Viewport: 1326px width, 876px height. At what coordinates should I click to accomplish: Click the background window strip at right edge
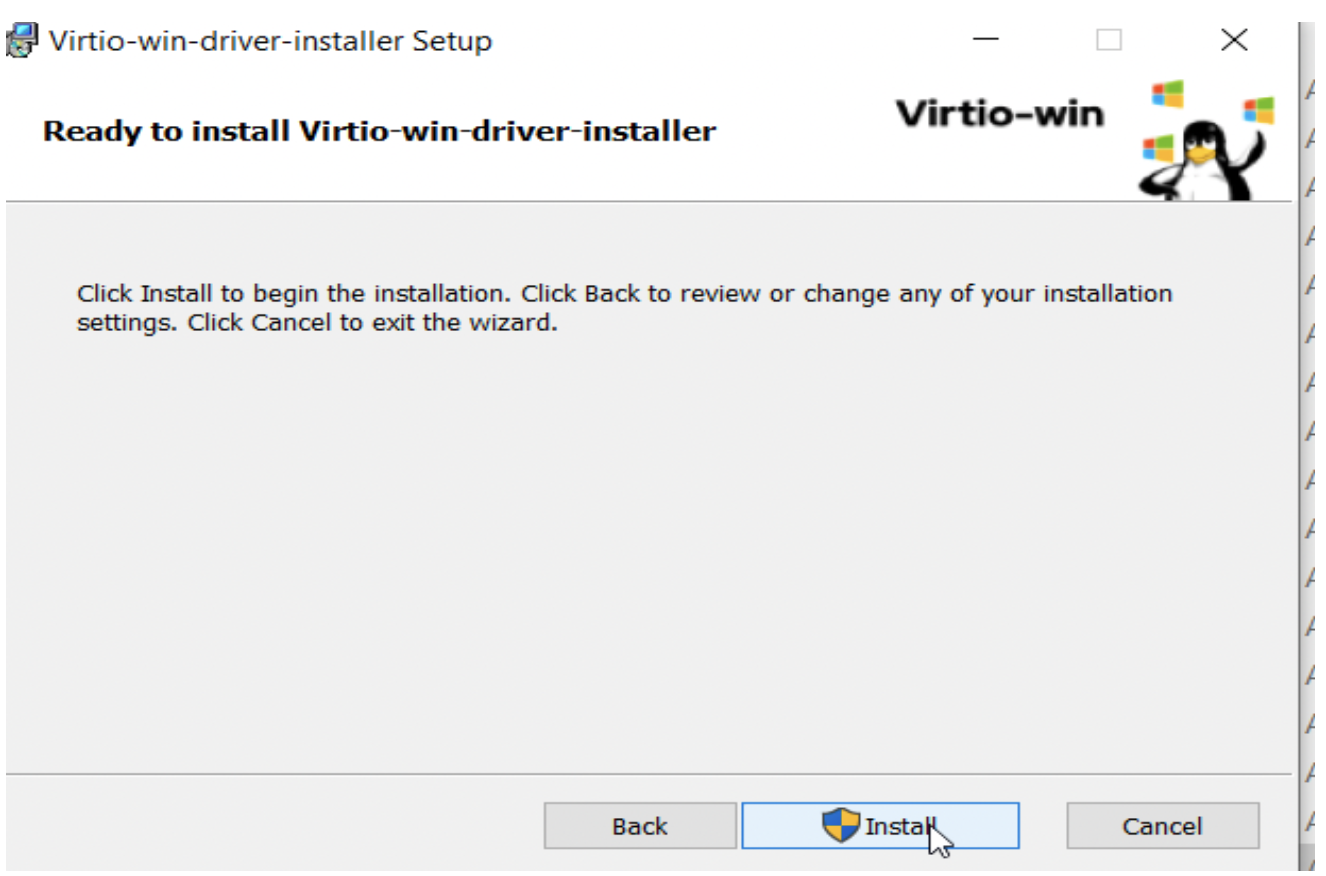pos(1311,450)
